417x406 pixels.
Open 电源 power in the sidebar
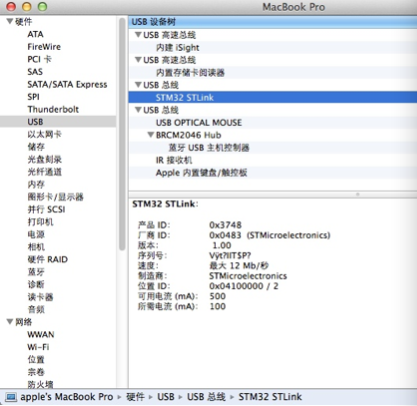36,234
